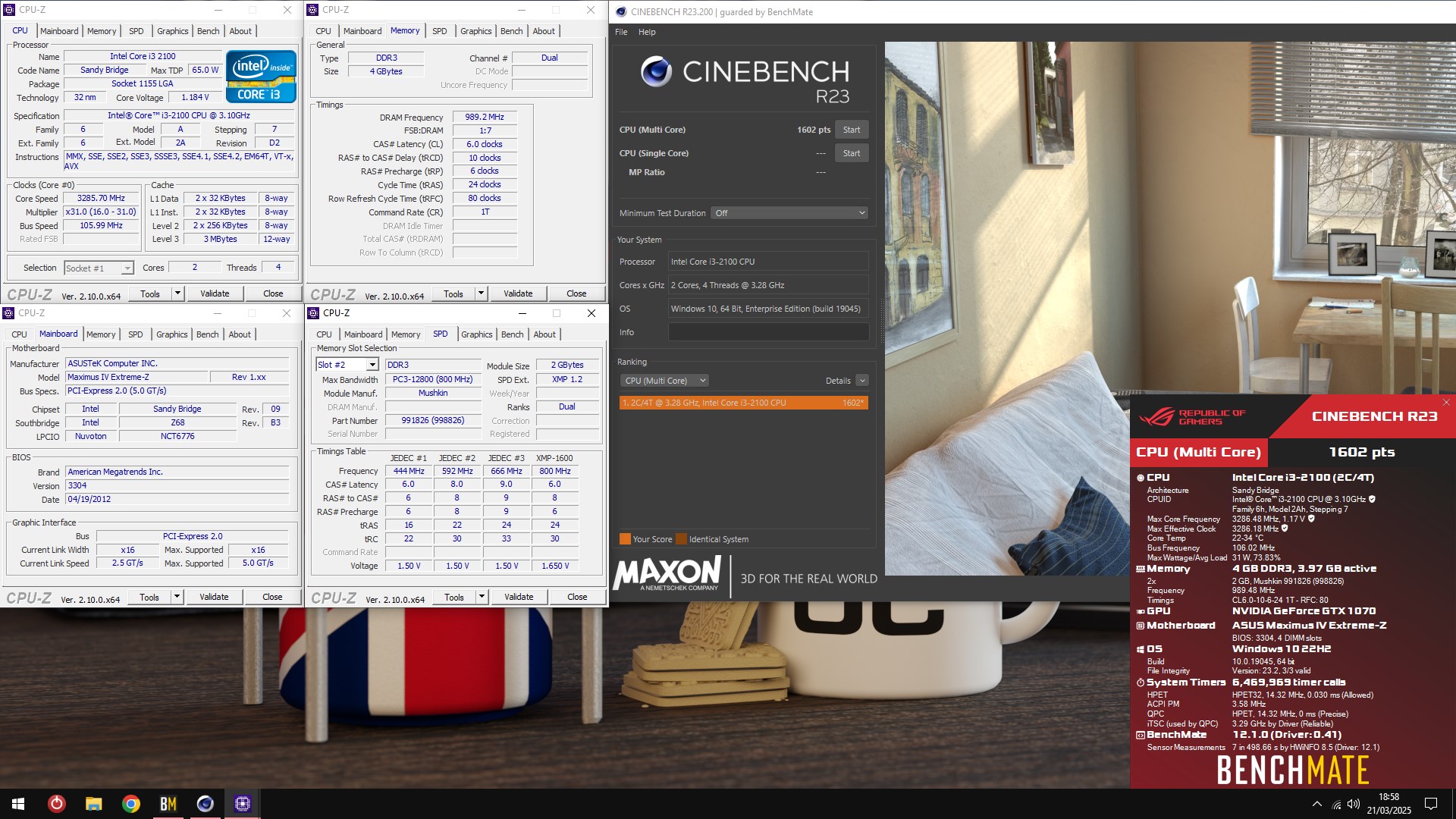Click Close button in Mainboard window

pyautogui.click(x=272, y=597)
